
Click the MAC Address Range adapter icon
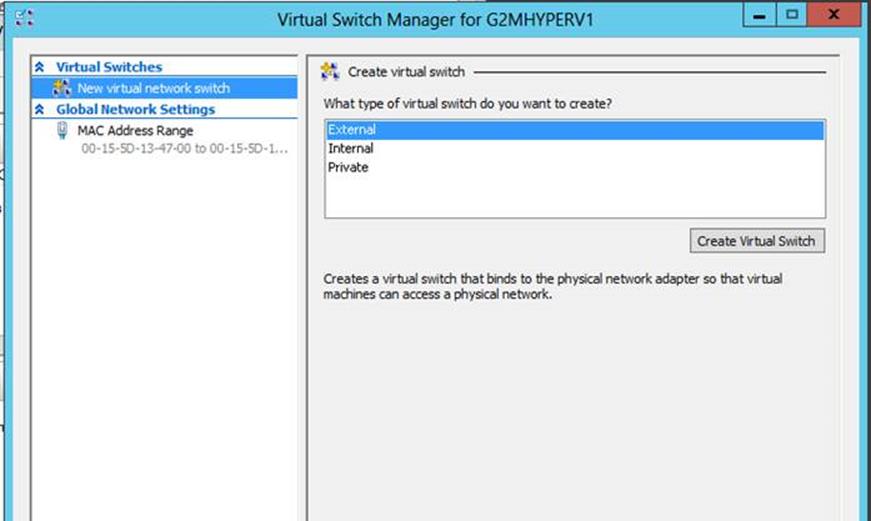[62, 131]
